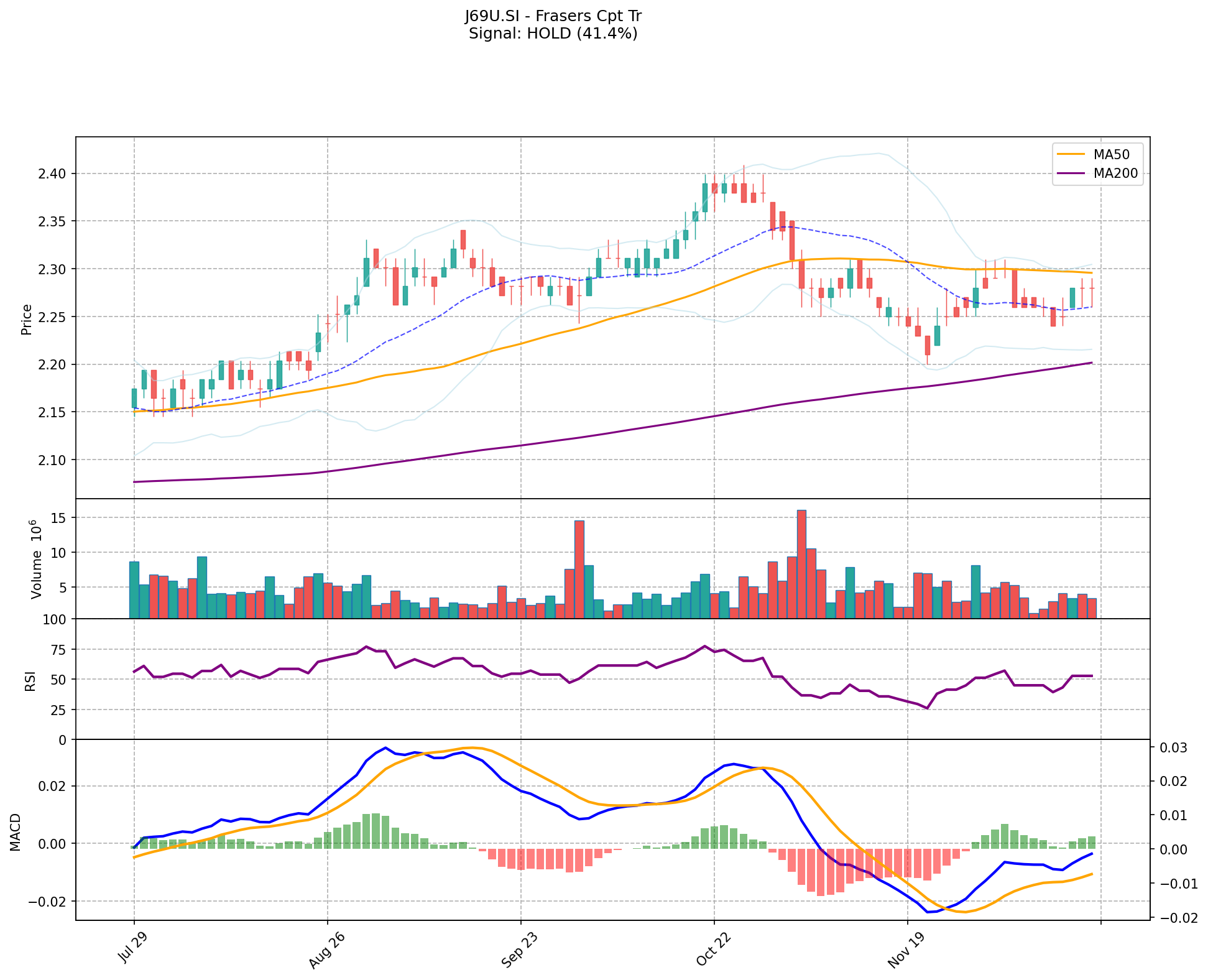Click the MA50 legend entry
Screen dimensions: 1208x980
pyautogui.click(x=1111, y=154)
